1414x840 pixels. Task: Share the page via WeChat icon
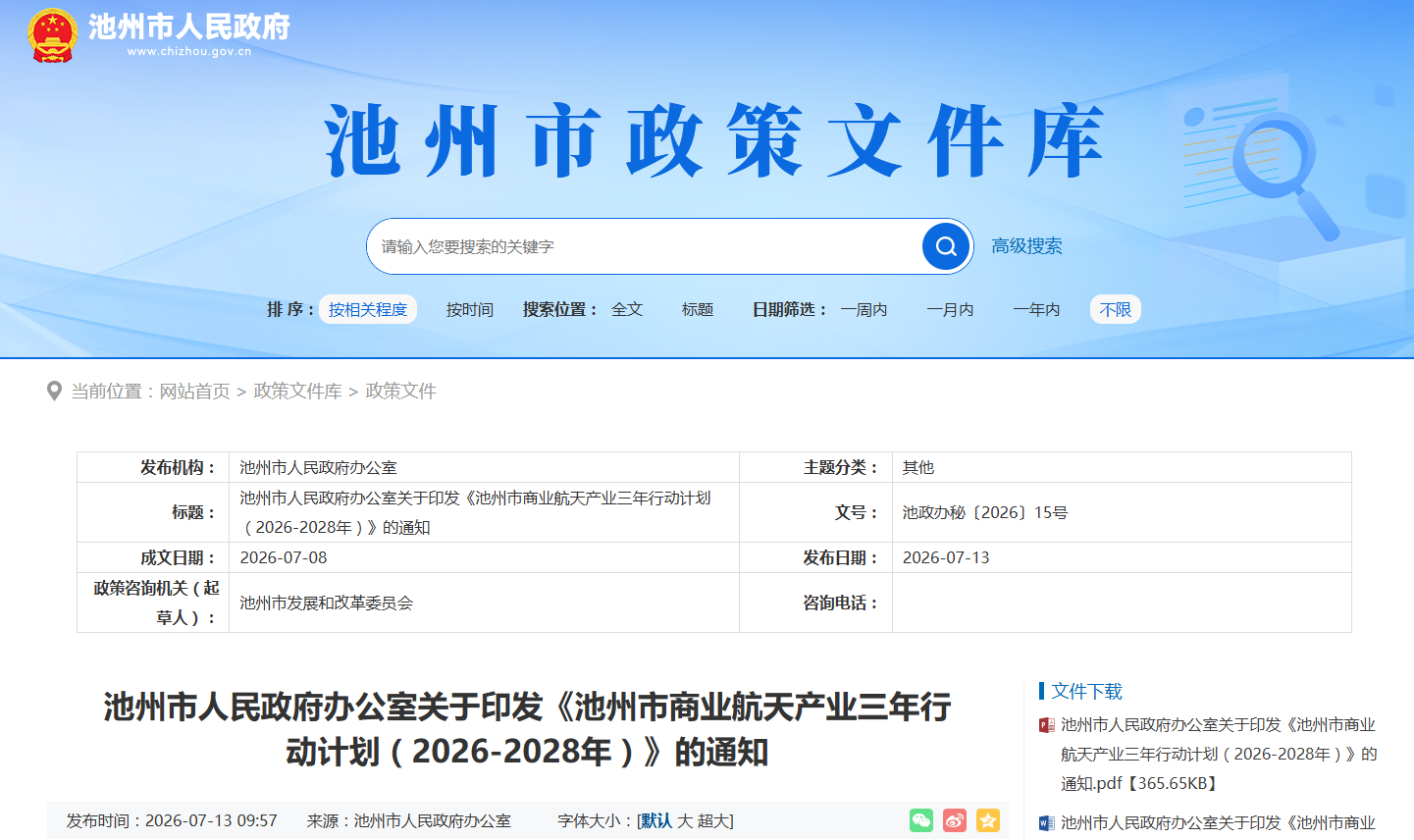coord(921,820)
